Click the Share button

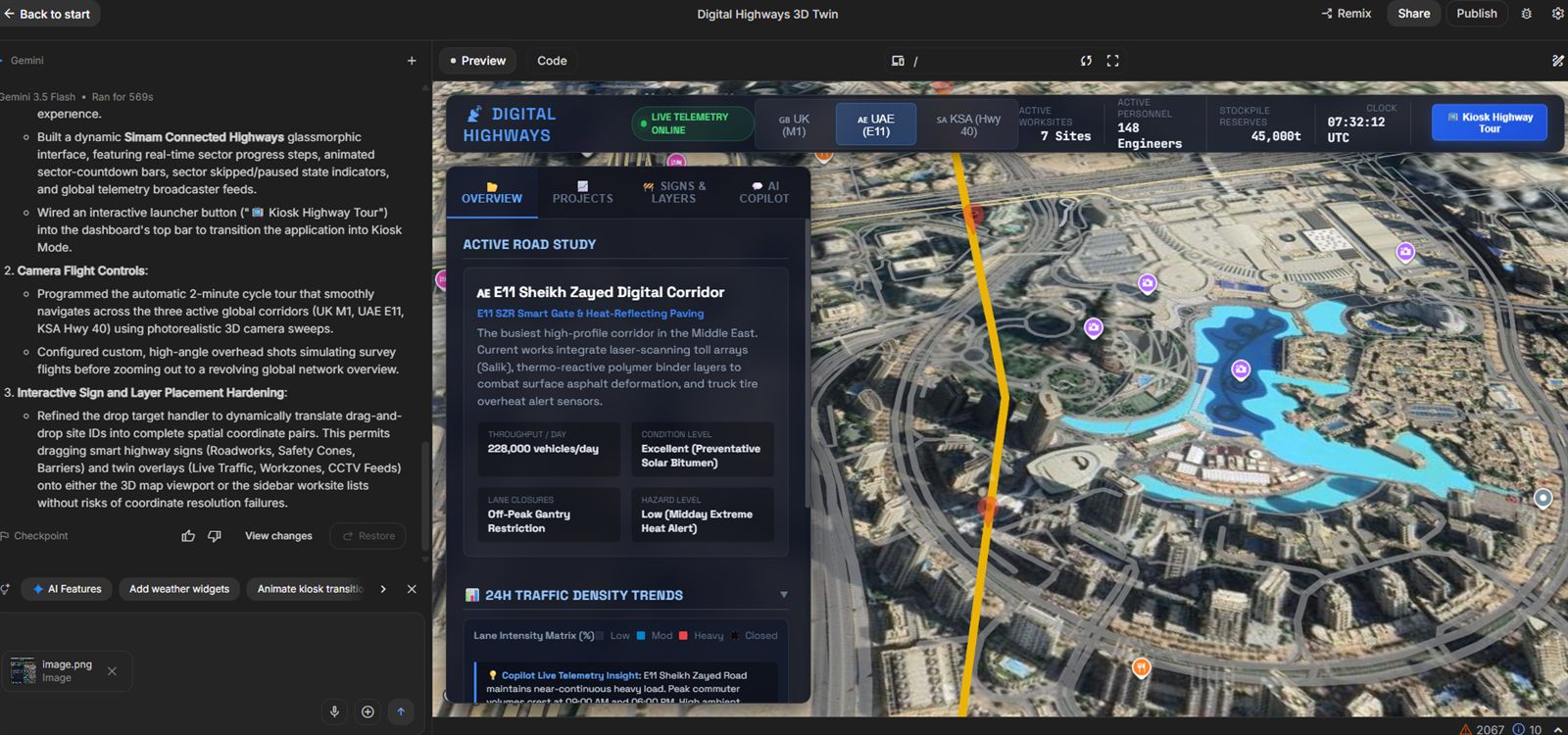point(1413,14)
